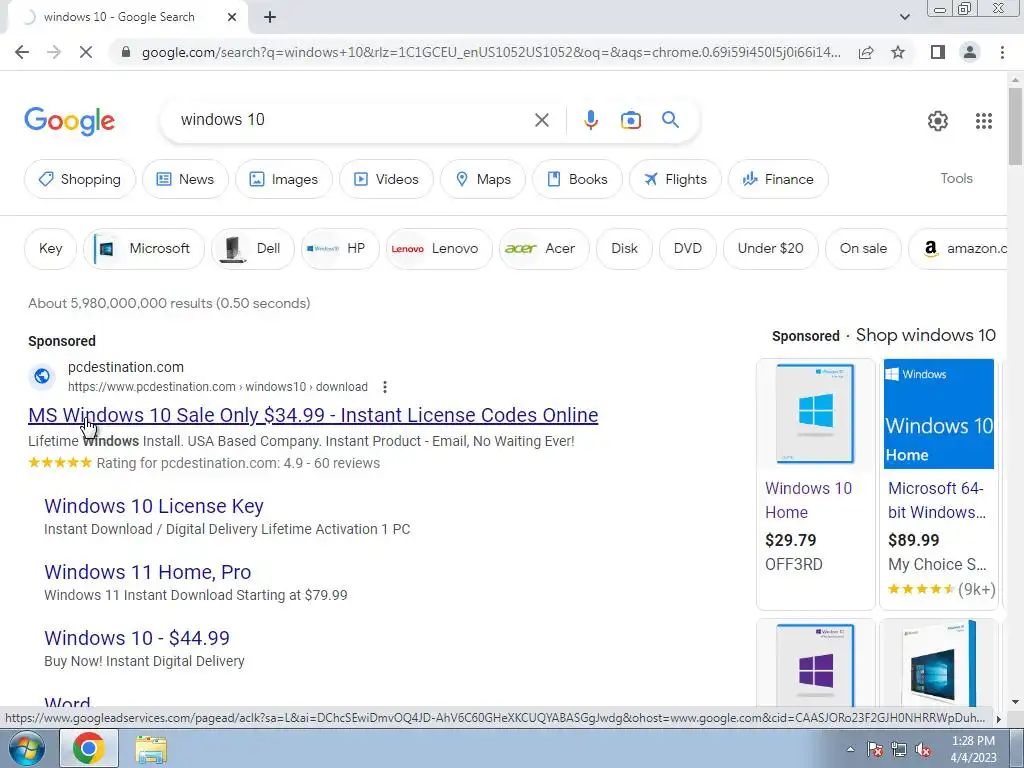The image size is (1024, 768).
Task: Open a new Chrome tab
Action: [x=270, y=18]
